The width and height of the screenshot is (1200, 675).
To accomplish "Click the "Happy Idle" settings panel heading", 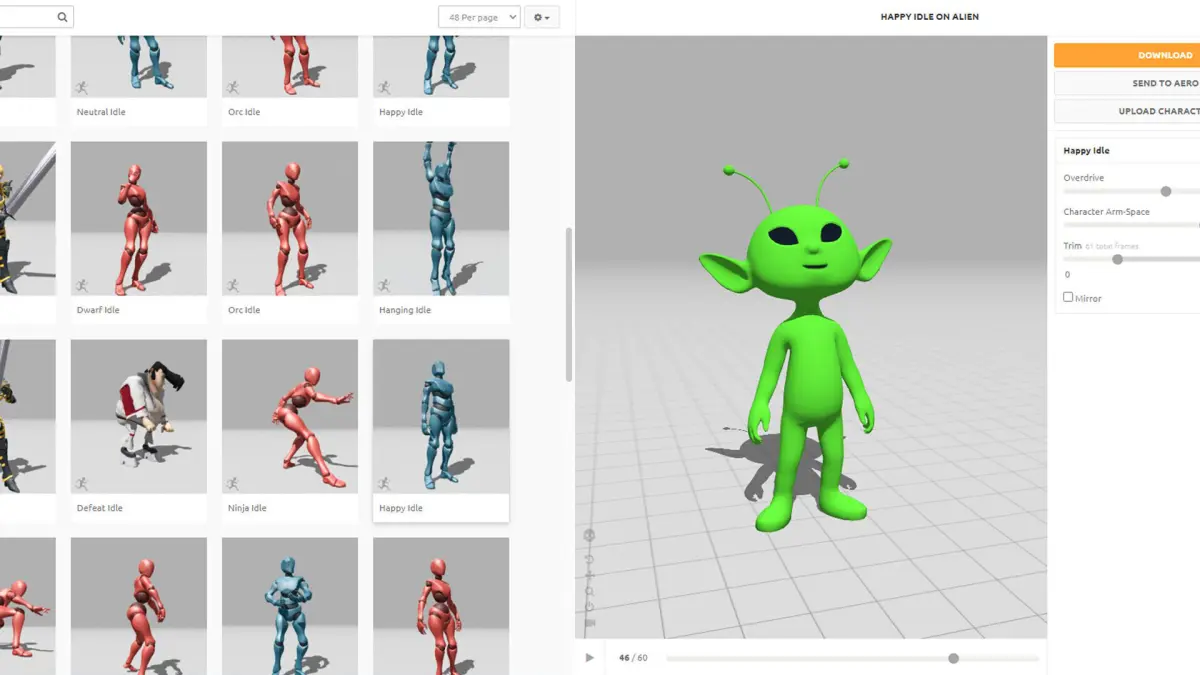I will tap(1086, 151).
